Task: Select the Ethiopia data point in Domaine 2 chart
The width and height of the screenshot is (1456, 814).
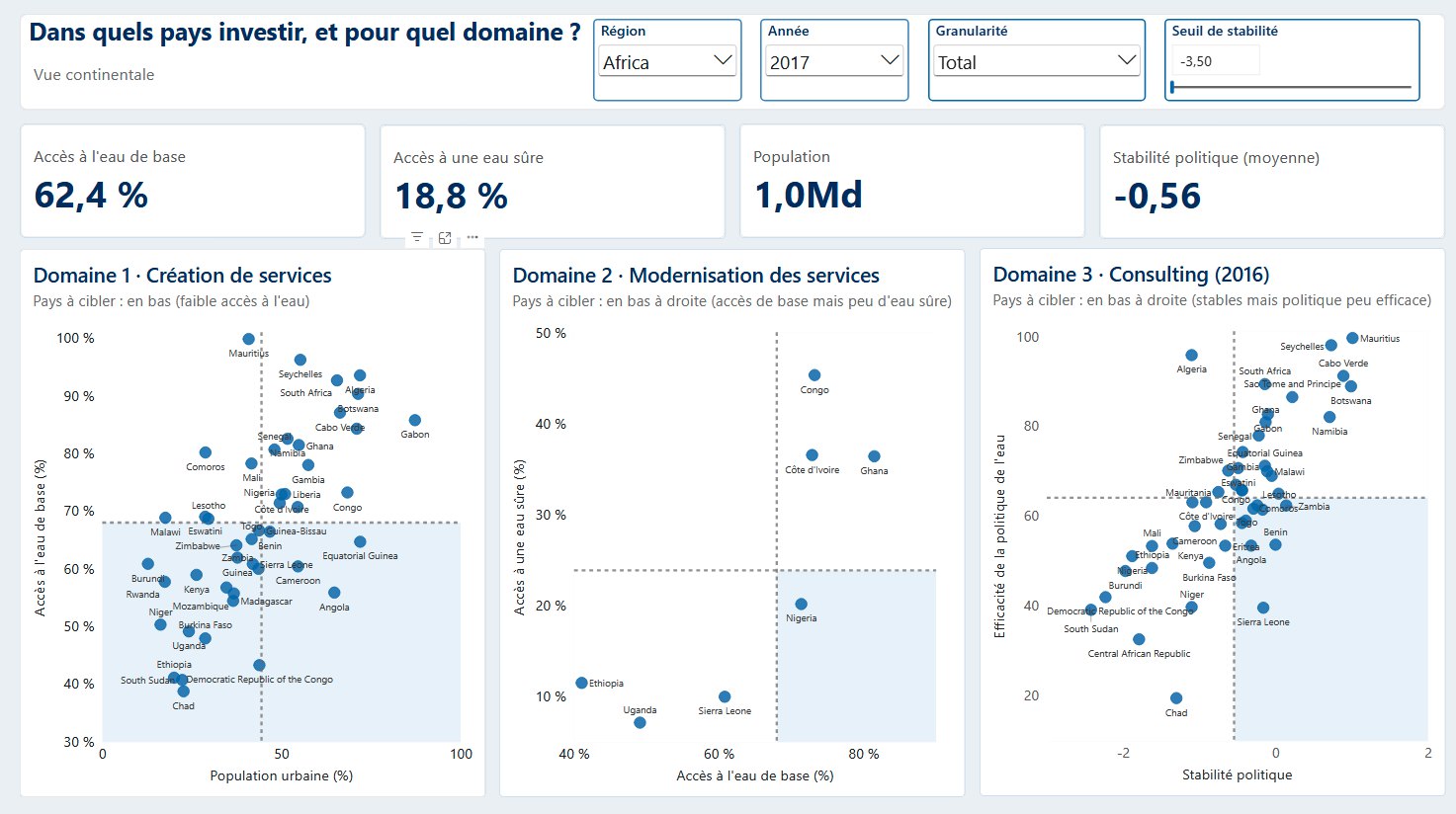Action: coord(581,683)
